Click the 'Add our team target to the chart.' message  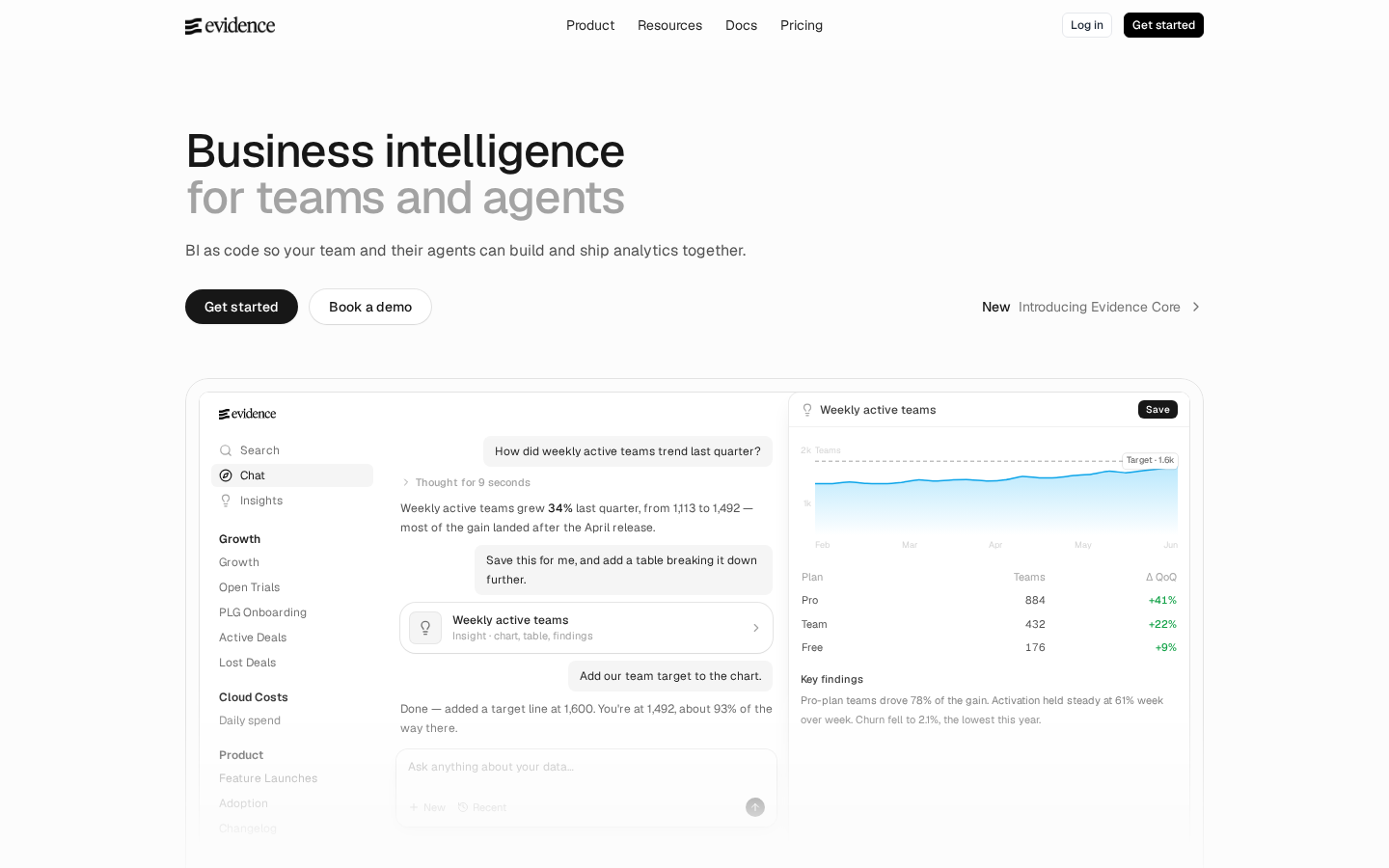pyautogui.click(x=670, y=676)
